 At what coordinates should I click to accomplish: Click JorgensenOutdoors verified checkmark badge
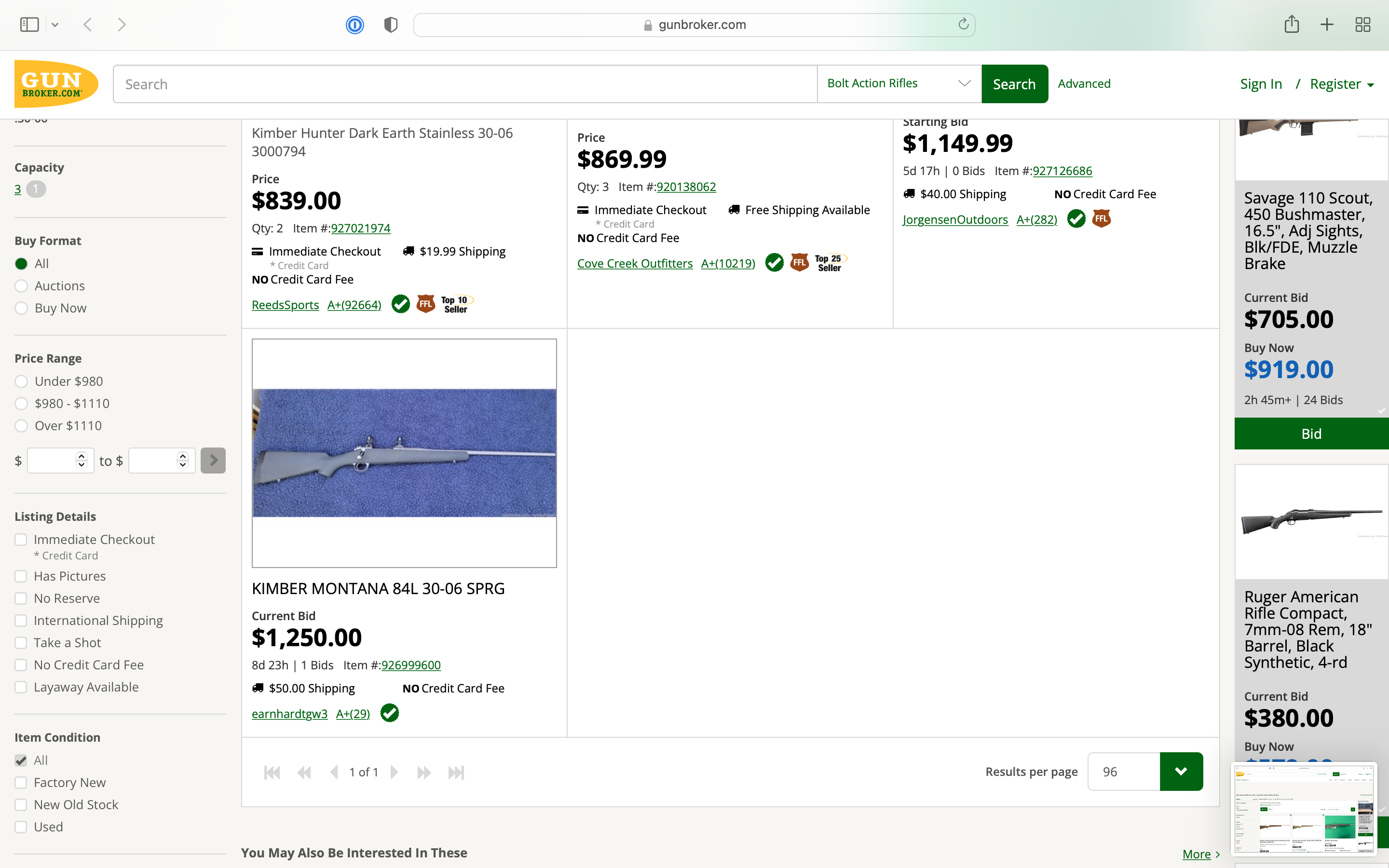click(x=1076, y=219)
